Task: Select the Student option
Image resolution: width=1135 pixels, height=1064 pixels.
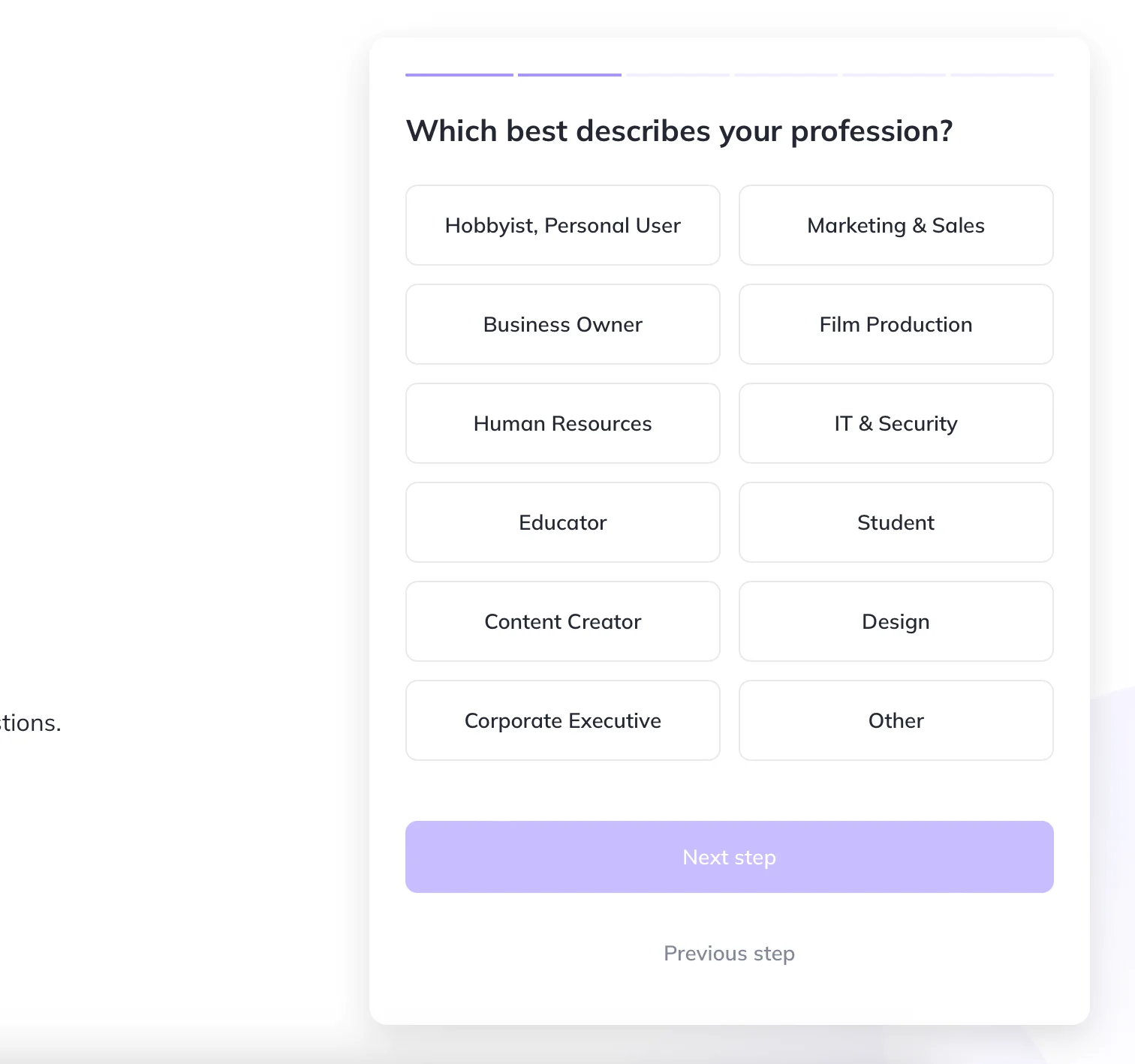Action: tap(896, 522)
